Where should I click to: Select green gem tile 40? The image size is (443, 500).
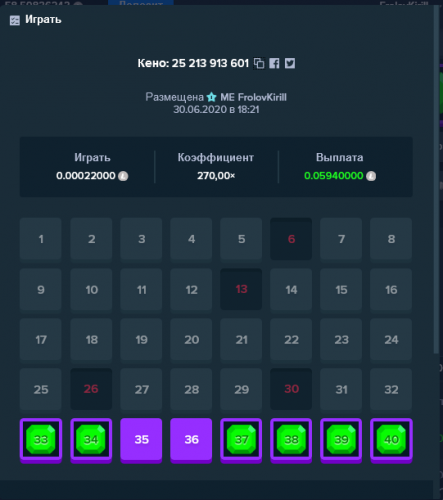click(391, 440)
